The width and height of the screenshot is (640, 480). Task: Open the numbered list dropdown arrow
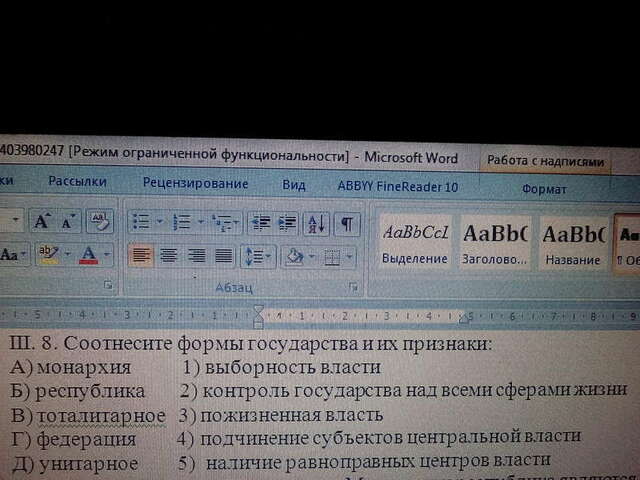tap(201, 222)
